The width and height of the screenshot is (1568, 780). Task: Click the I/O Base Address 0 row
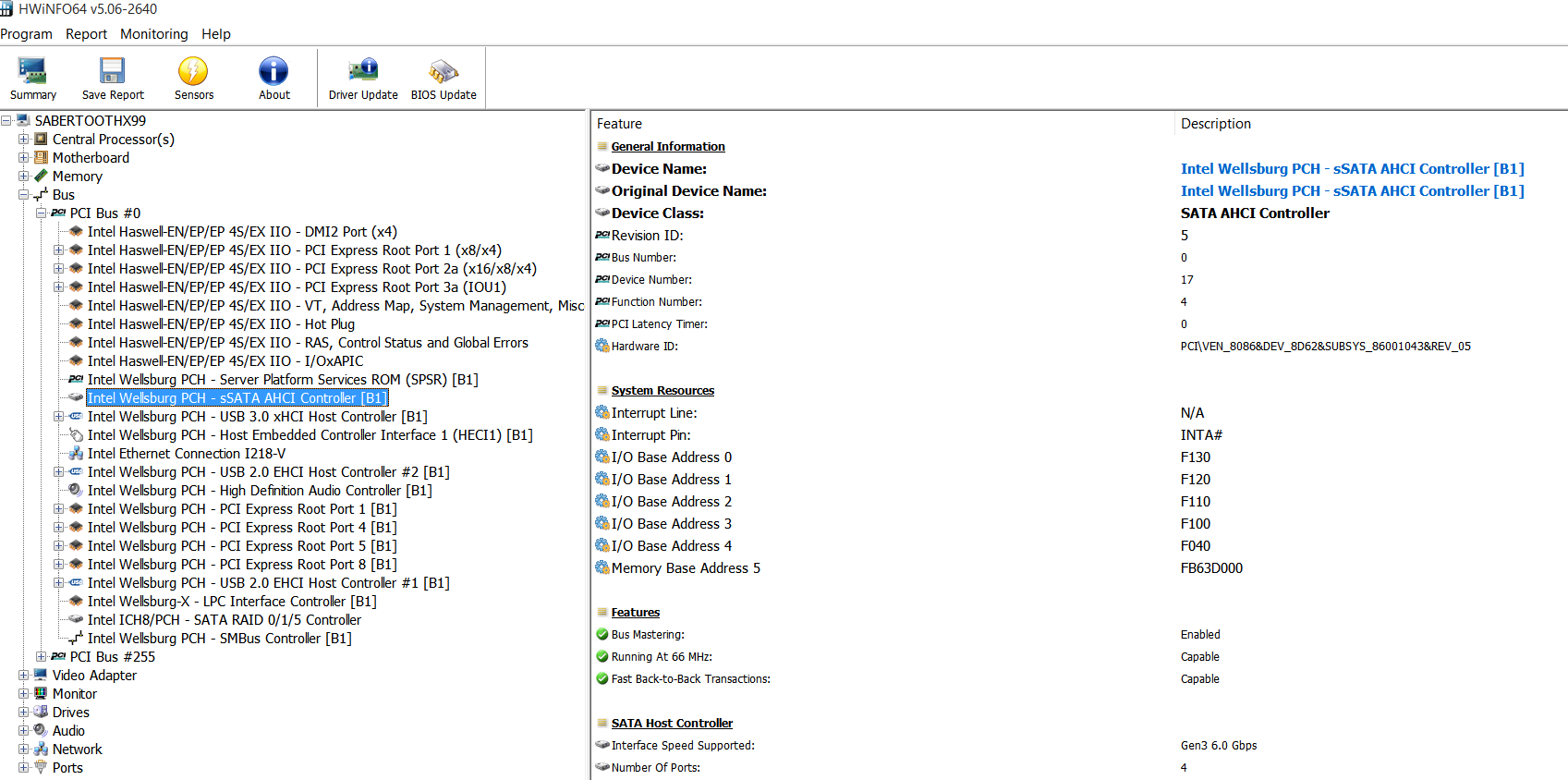pos(1079,457)
